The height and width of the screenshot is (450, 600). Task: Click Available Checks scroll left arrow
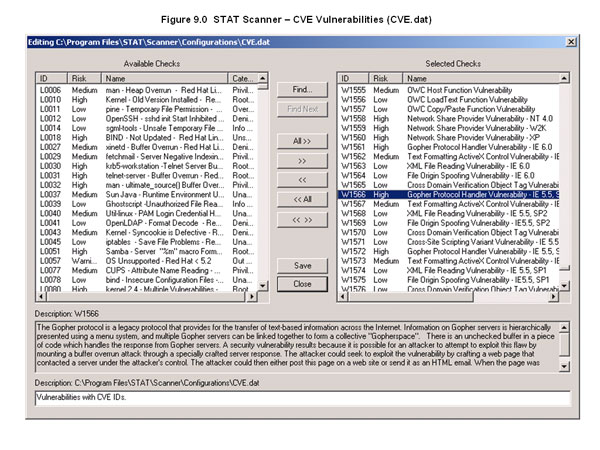click(x=41, y=297)
